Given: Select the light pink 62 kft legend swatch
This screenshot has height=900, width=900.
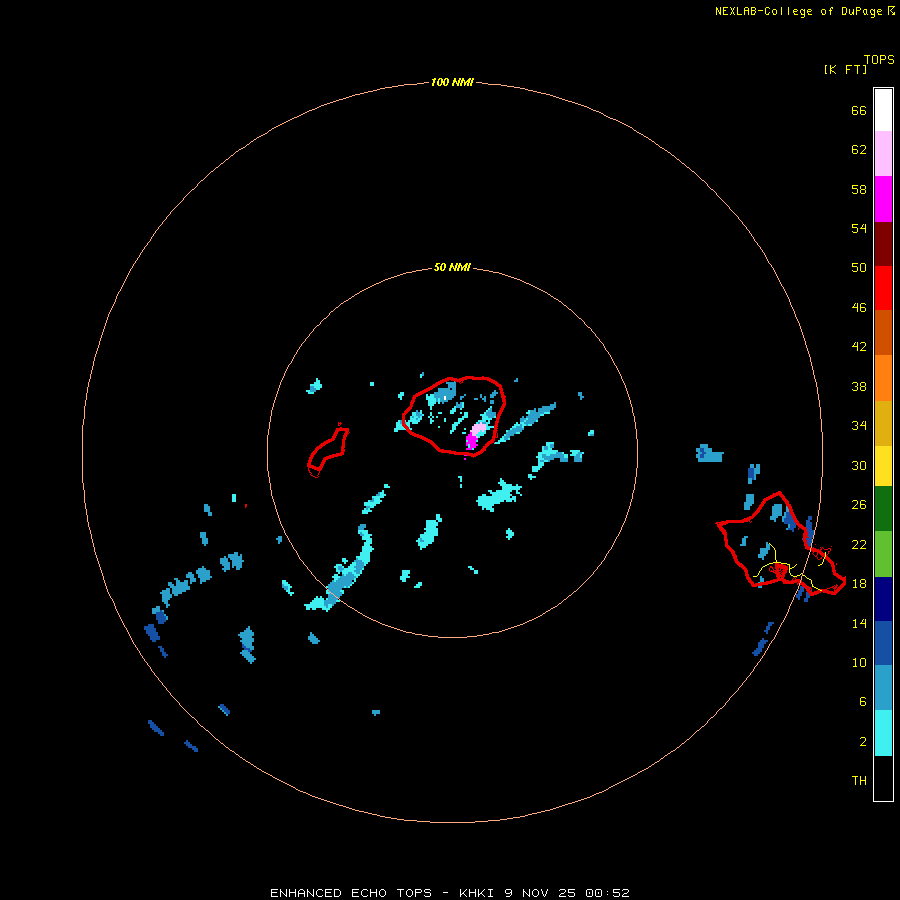Looking at the screenshot, I should 883,153.
